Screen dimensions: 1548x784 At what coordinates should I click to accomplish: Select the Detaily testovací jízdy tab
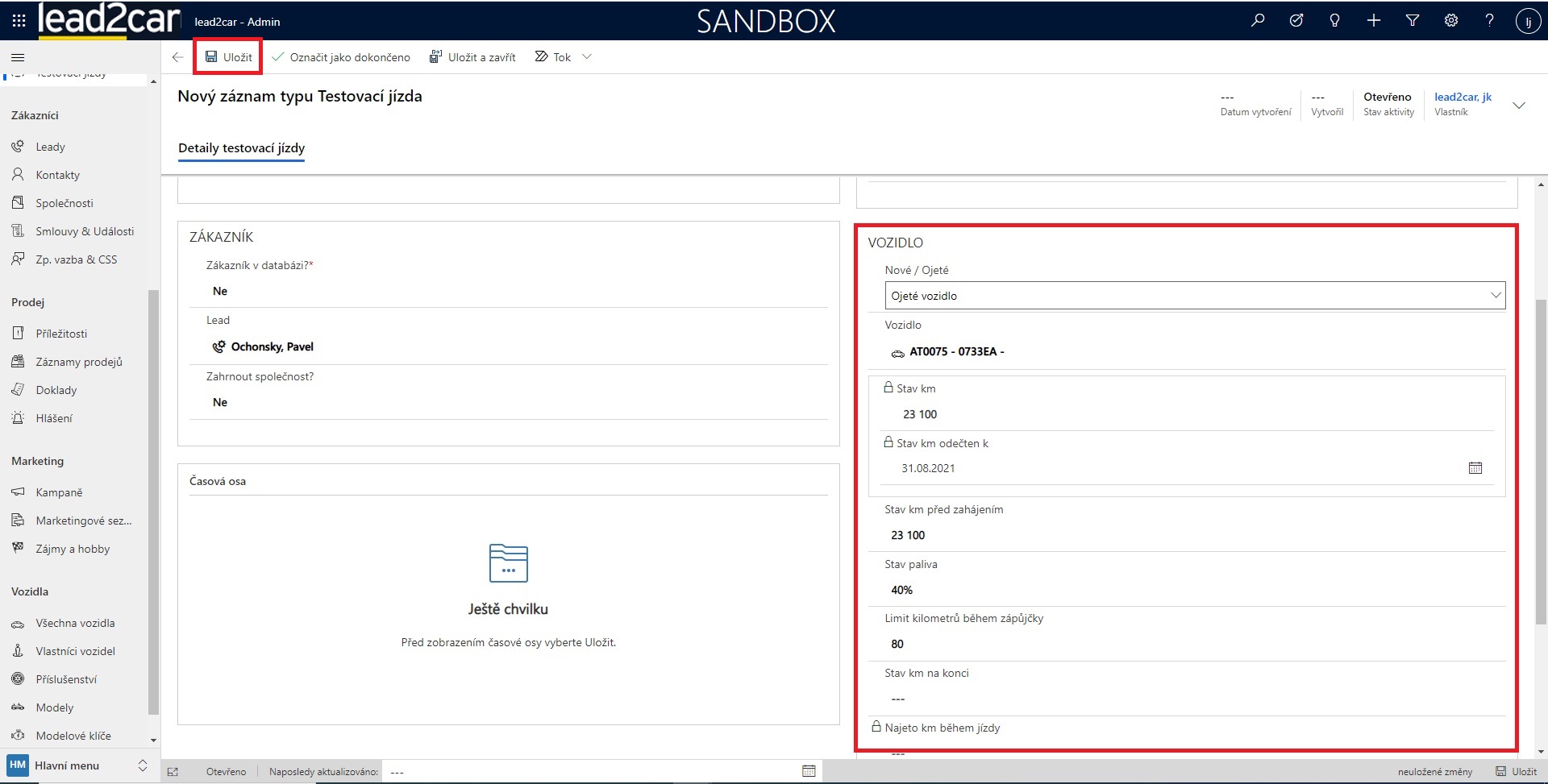(x=241, y=148)
